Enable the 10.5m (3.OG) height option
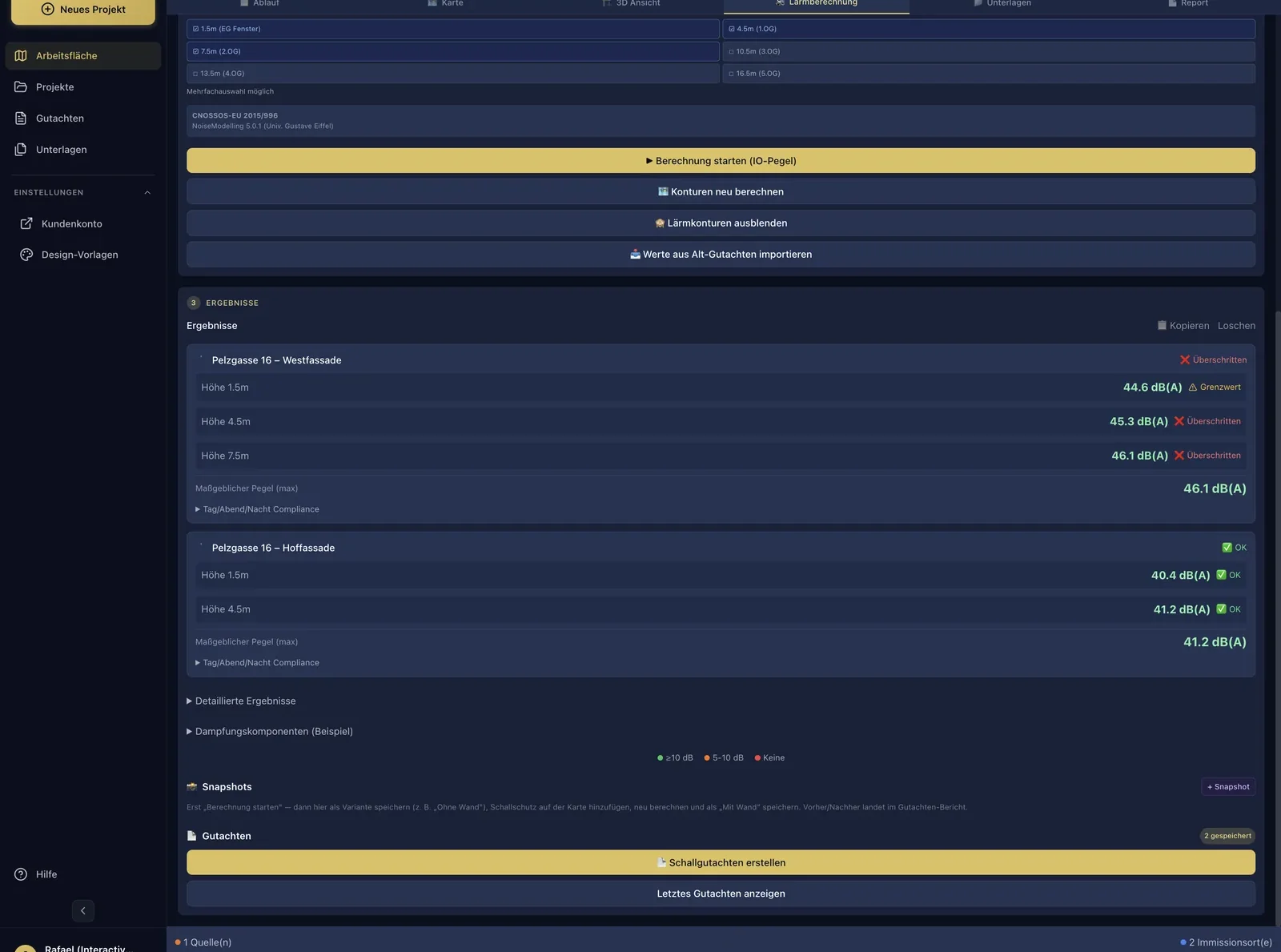Viewport: 1281px width, 952px height. pyautogui.click(x=989, y=51)
